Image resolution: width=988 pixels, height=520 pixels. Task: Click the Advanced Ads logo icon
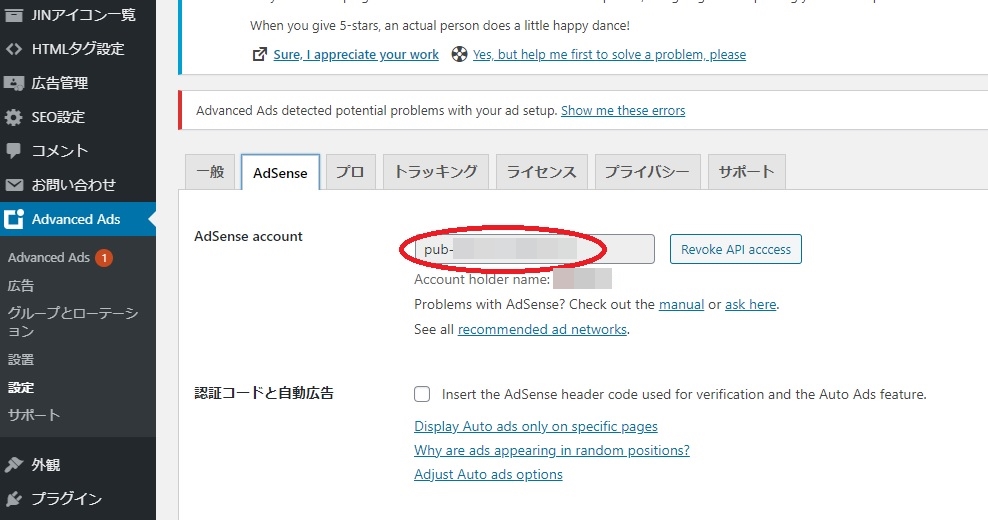[14, 220]
